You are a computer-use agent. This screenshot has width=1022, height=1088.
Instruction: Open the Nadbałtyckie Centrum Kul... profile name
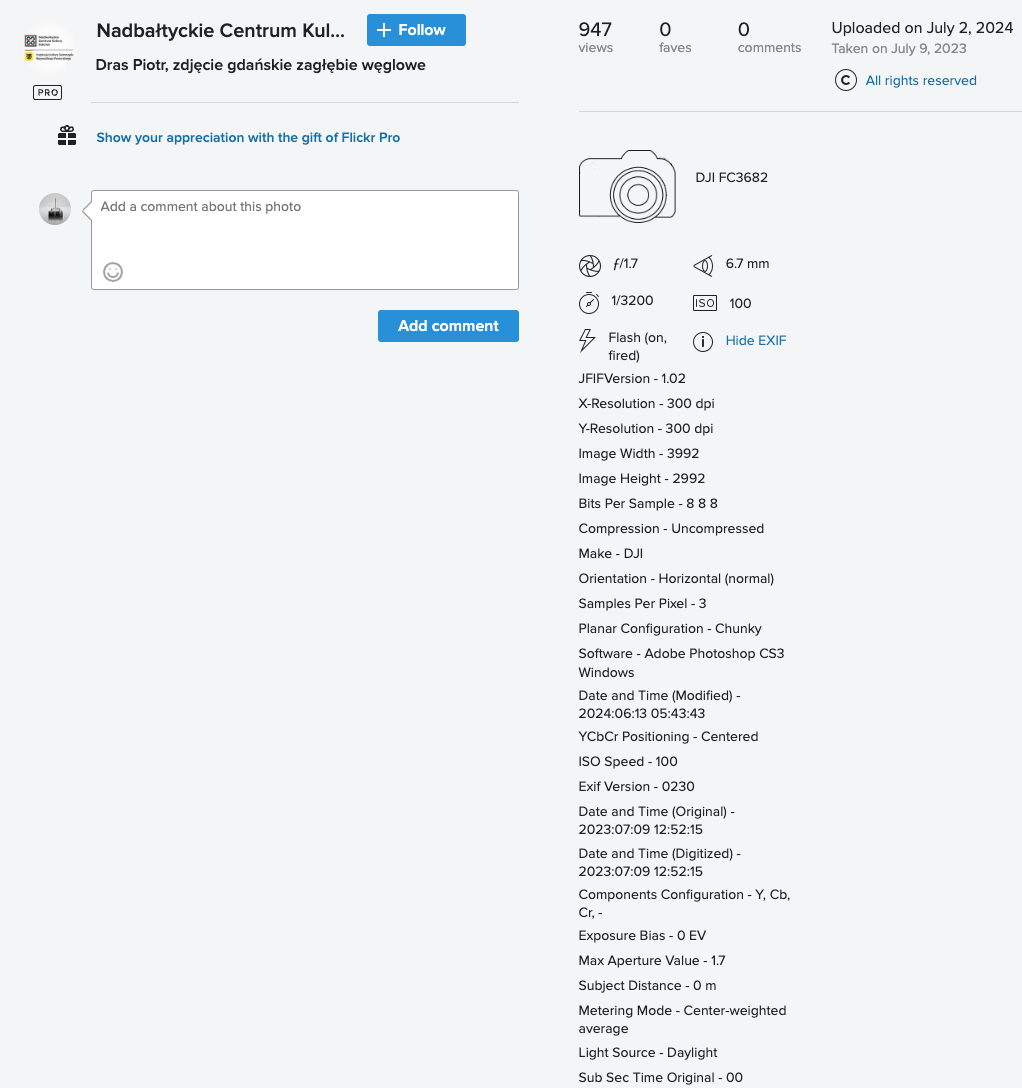pos(221,30)
